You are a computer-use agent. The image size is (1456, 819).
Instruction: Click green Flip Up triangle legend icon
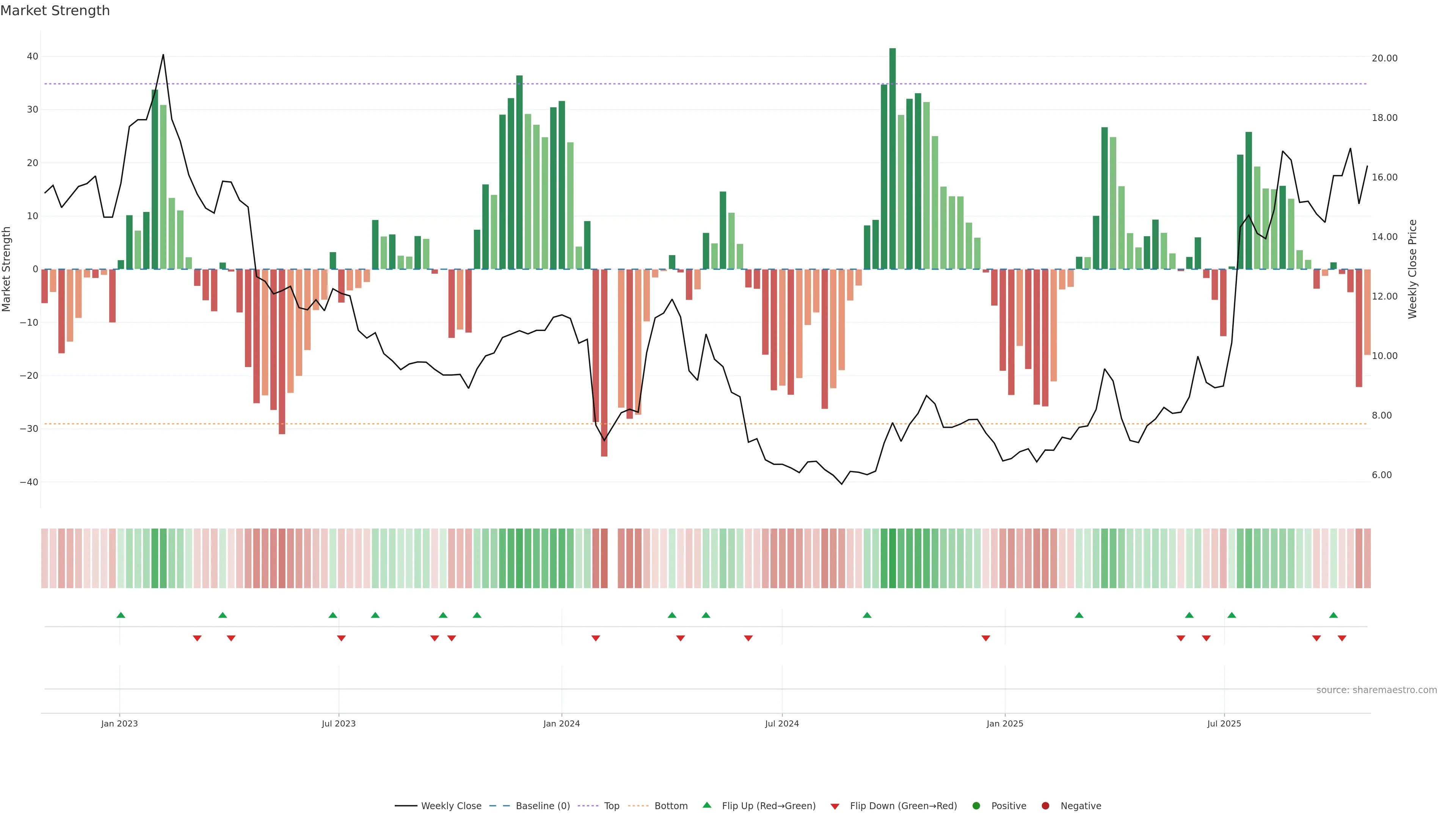coord(706,805)
